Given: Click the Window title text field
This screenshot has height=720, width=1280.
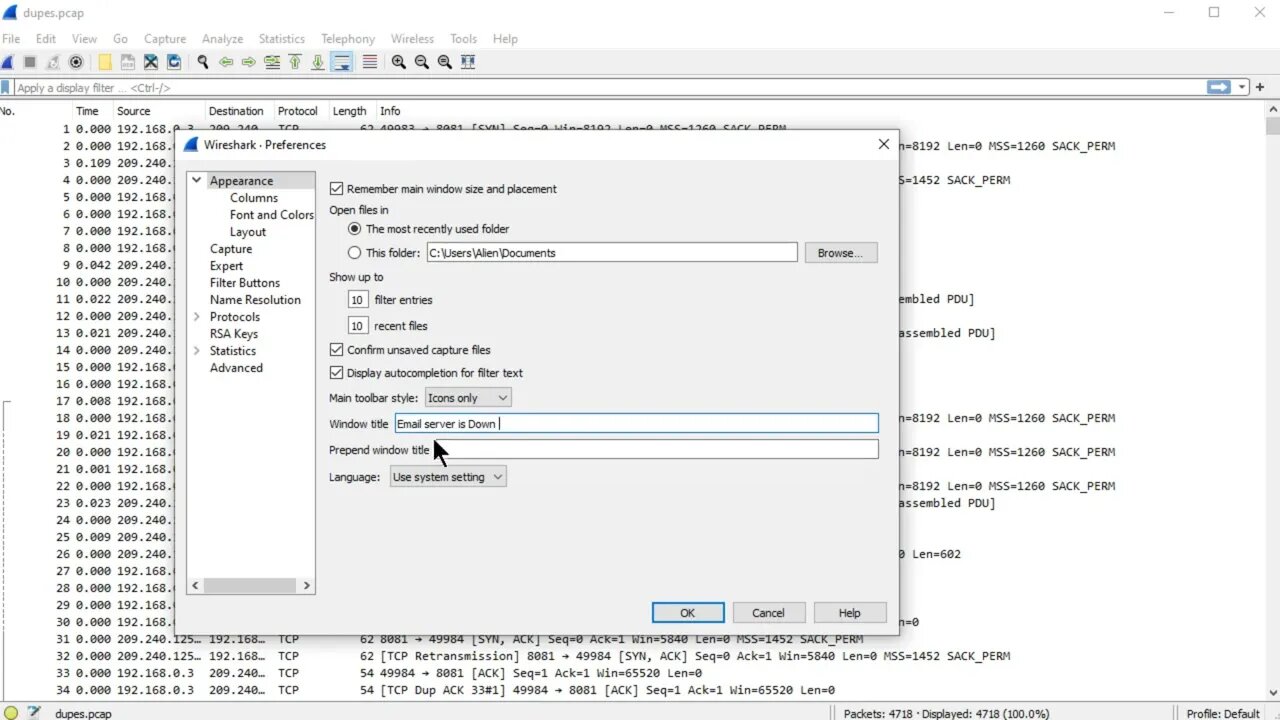Looking at the screenshot, I should tap(636, 424).
